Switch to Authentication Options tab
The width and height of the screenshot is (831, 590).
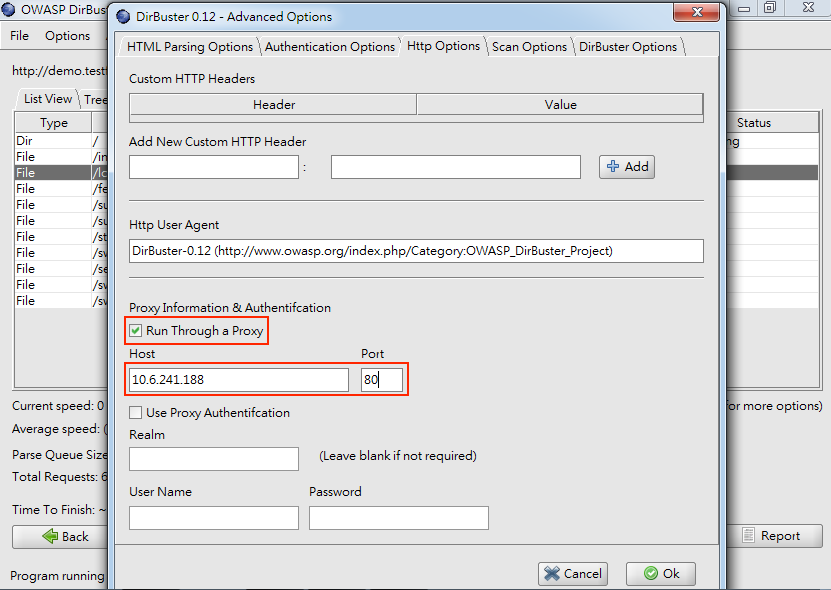(330, 47)
